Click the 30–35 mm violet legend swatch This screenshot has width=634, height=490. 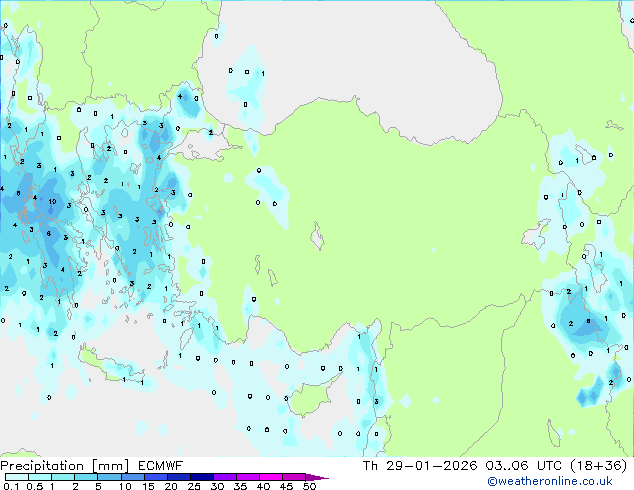pos(225,477)
